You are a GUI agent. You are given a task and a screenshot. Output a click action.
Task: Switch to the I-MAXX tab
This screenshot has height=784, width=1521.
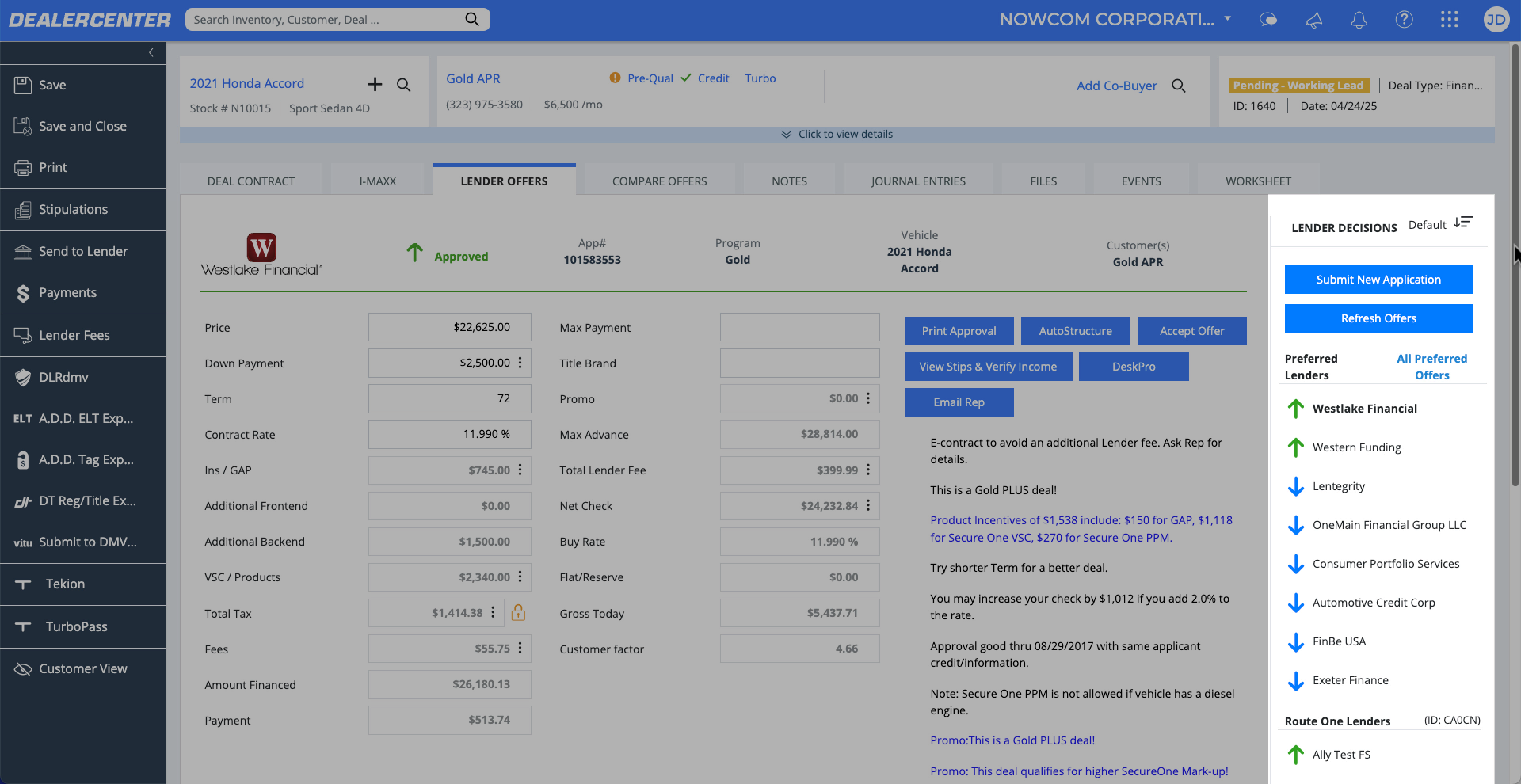click(x=378, y=181)
